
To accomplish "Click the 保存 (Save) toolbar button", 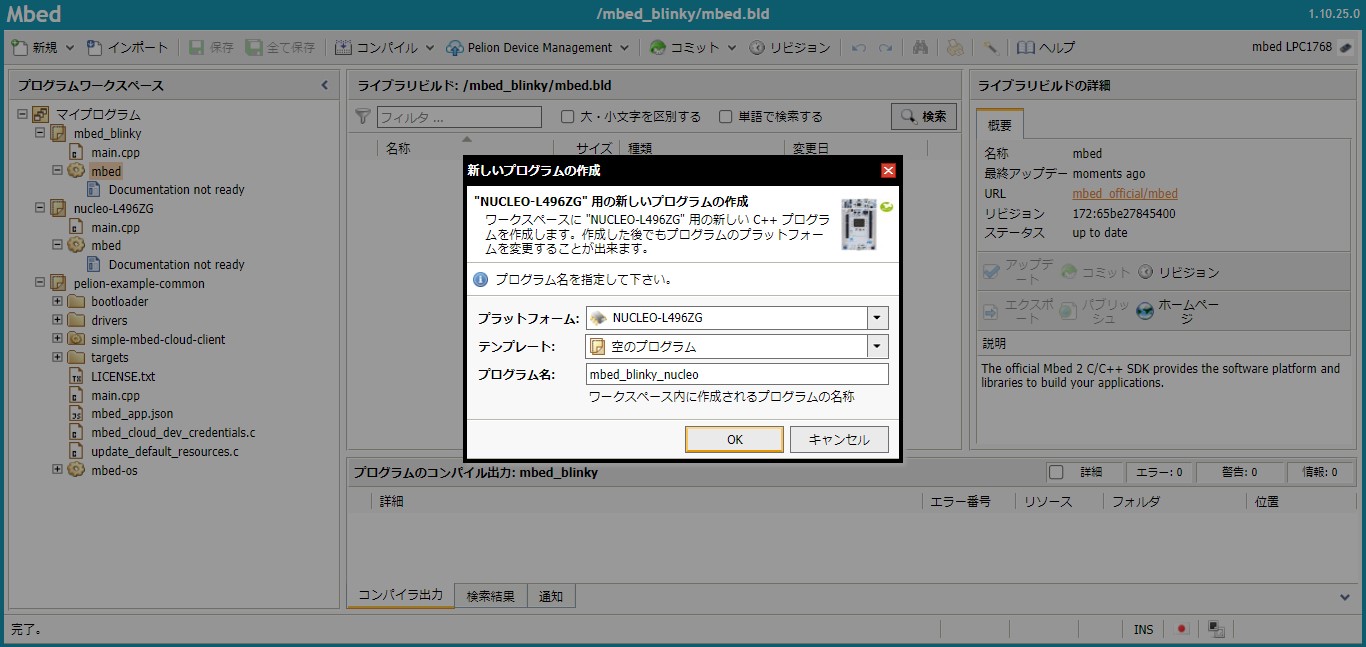I will click(211, 47).
